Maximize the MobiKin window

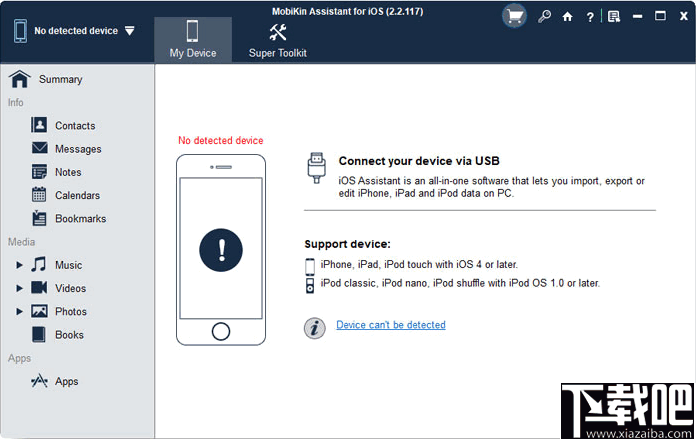tap(660, 16)
